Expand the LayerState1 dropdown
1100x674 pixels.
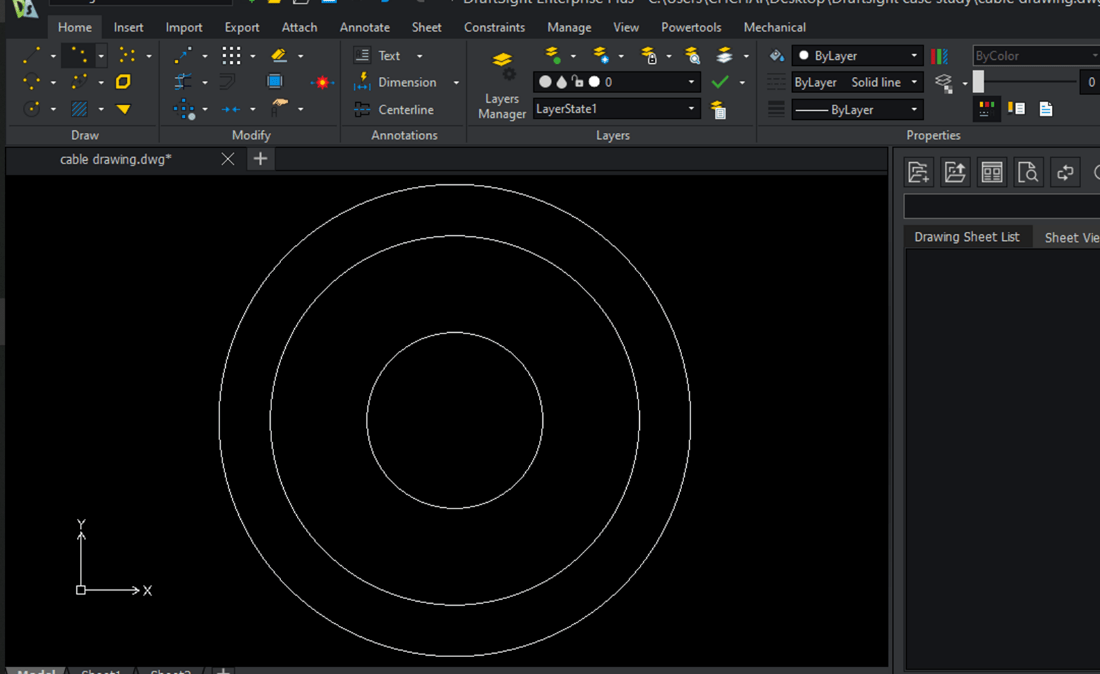point(691,109)
